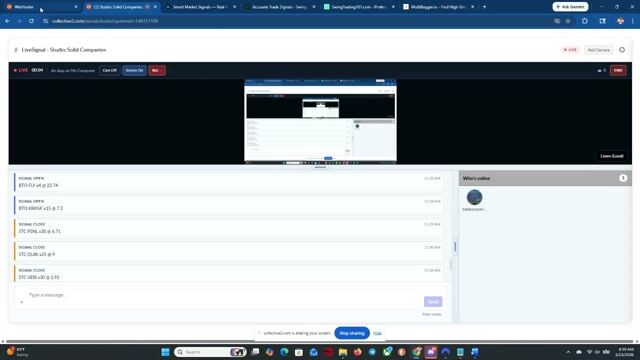This screenshot has height=360, width=640.
Task: Click the Hide link next to Stop sharing
Action: [x=377, y=333]
